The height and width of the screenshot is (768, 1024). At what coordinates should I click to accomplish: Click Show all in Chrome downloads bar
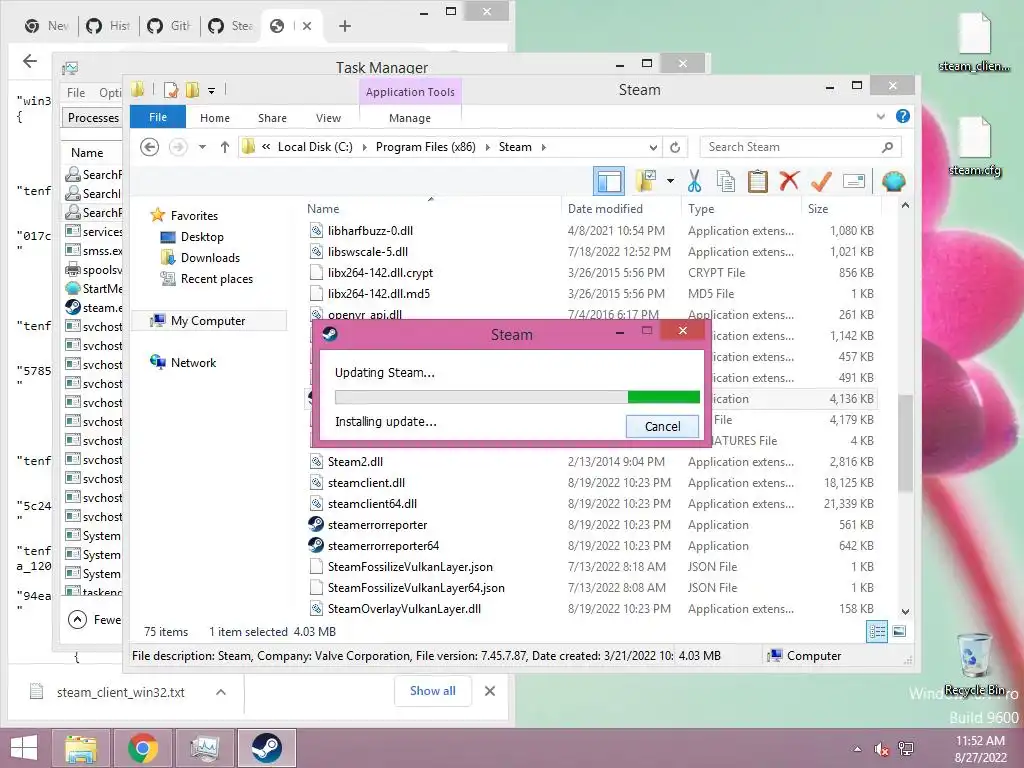pos(432,691)
